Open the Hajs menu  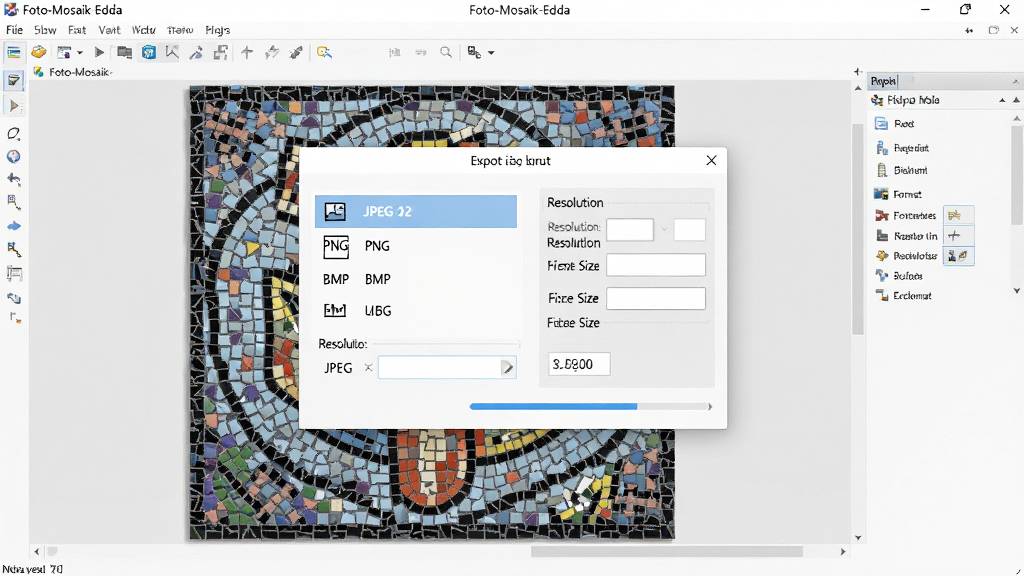[217, 30]
